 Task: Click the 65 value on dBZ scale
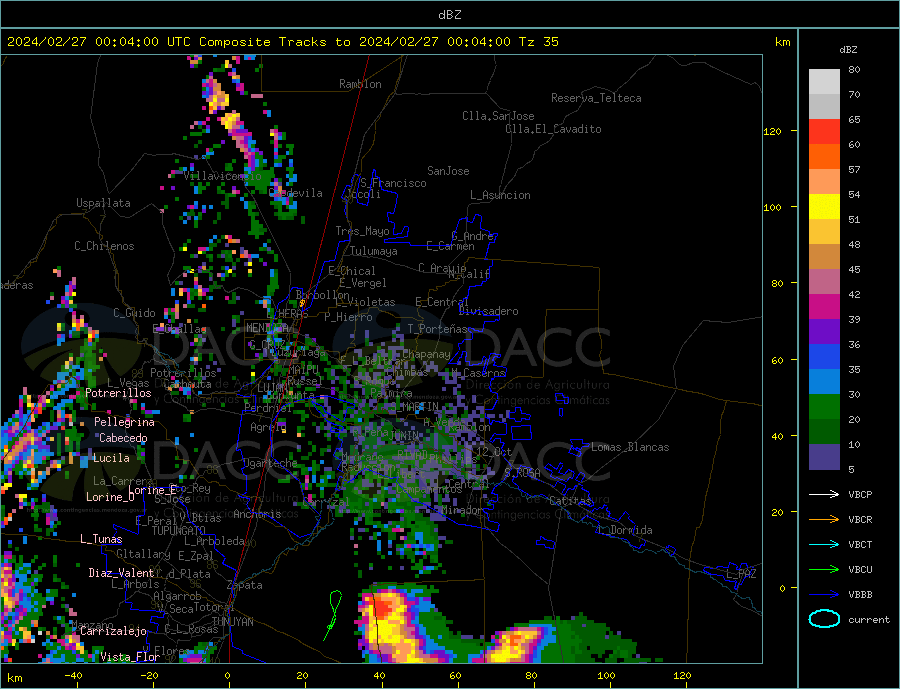(854, 119)
